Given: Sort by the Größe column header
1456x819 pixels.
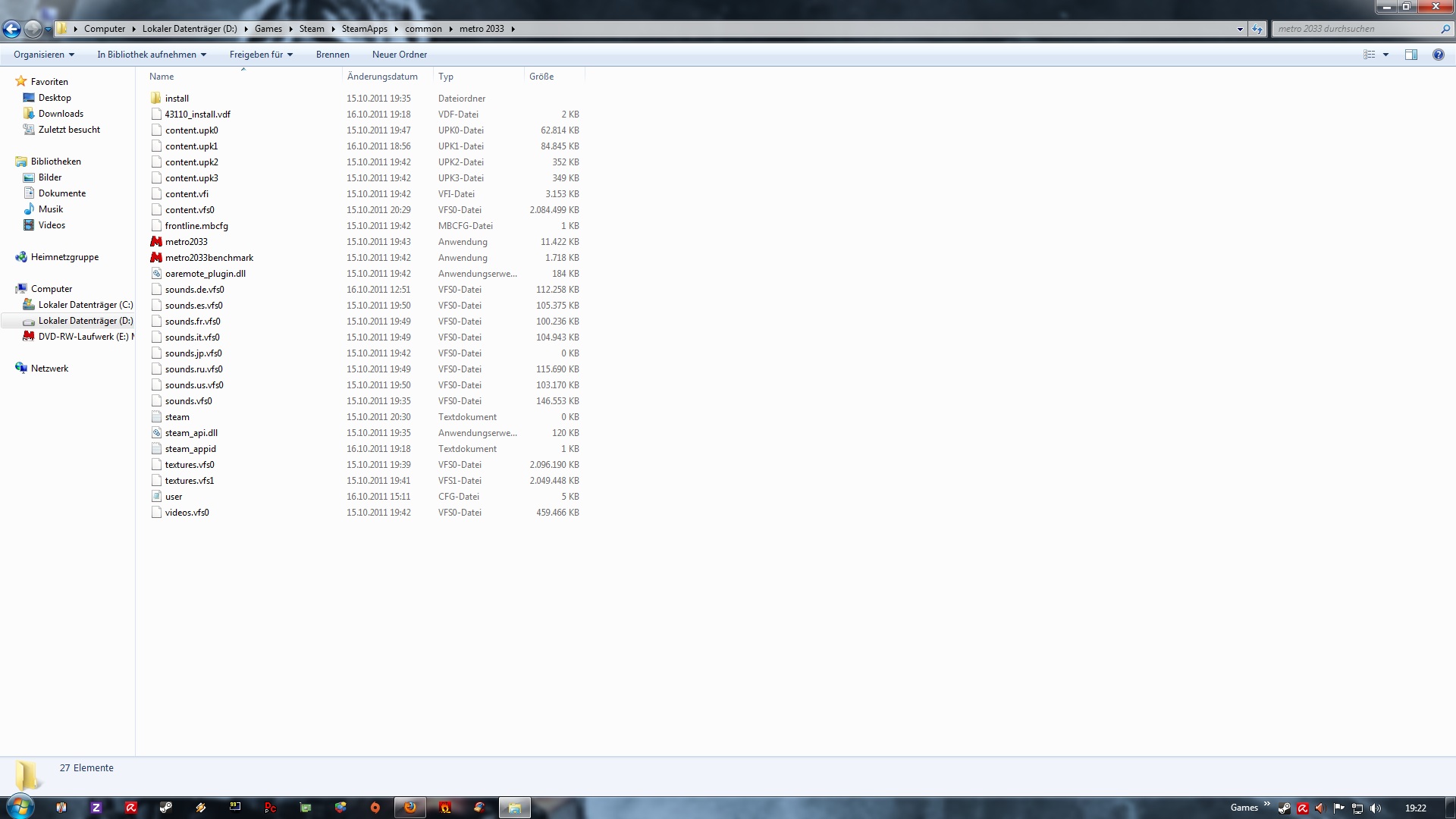Looking at the screenshot, I should click(541, 77).
